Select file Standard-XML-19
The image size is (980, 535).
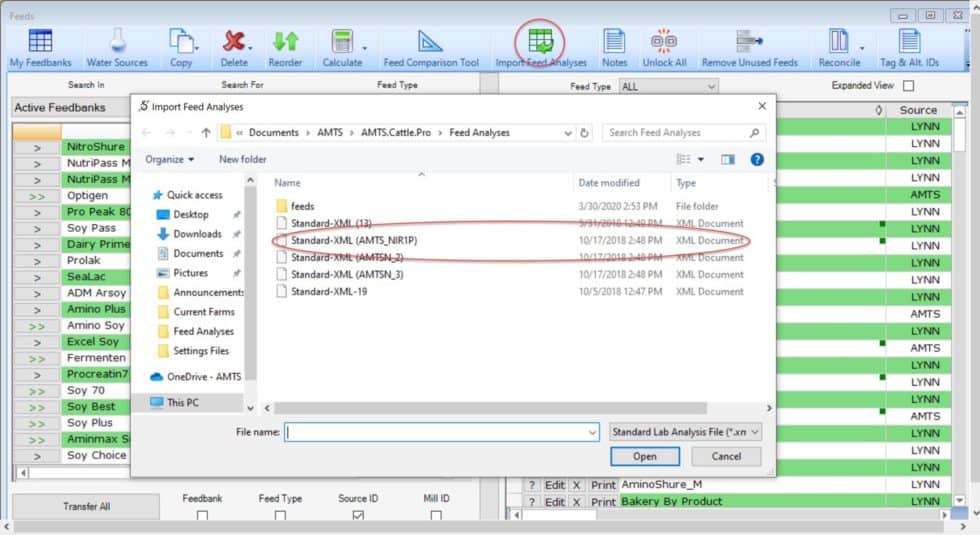pos(329,291)
